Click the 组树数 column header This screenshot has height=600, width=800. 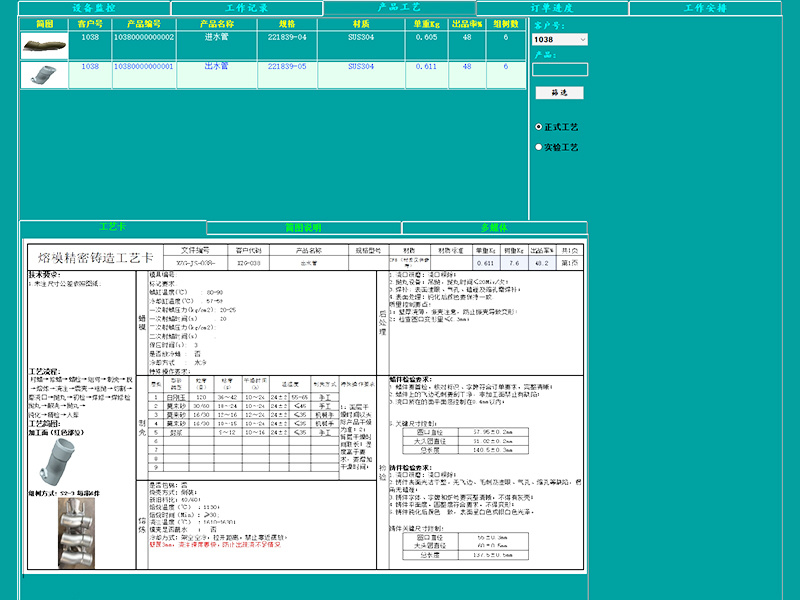tap(506, 24)
